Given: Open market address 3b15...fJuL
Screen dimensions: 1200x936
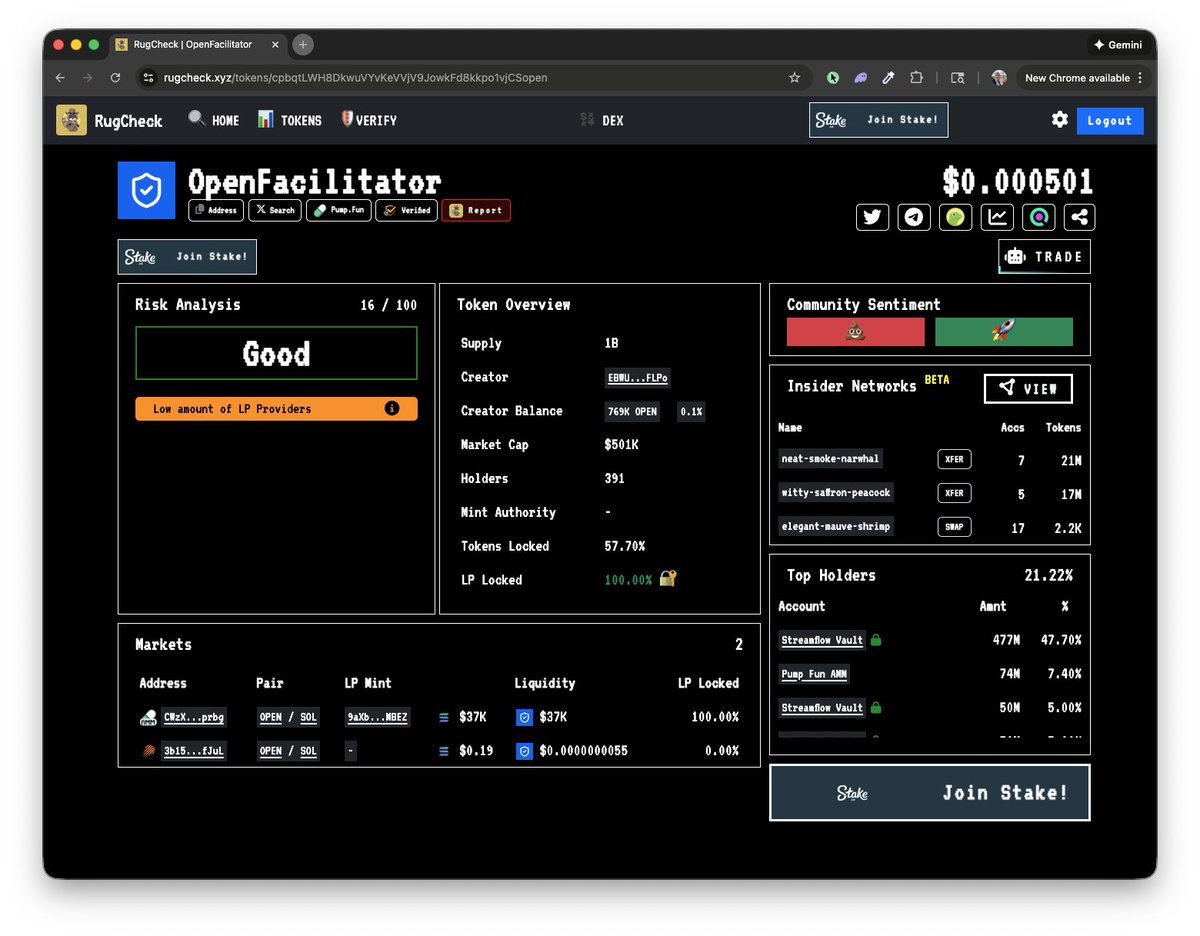Looking at the screenshot, I should 194,750.
